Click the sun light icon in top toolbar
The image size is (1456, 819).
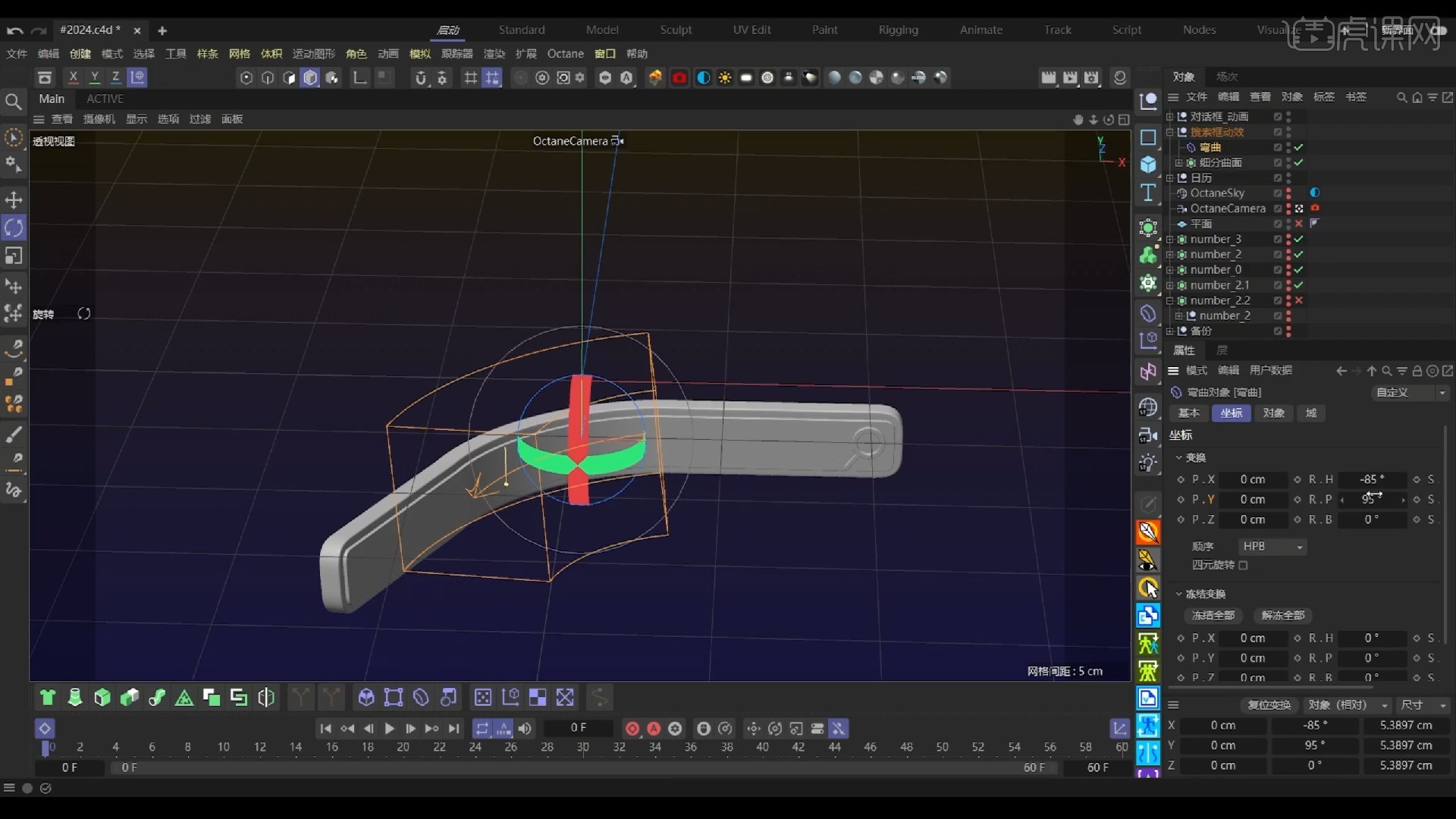pos(725,77)
